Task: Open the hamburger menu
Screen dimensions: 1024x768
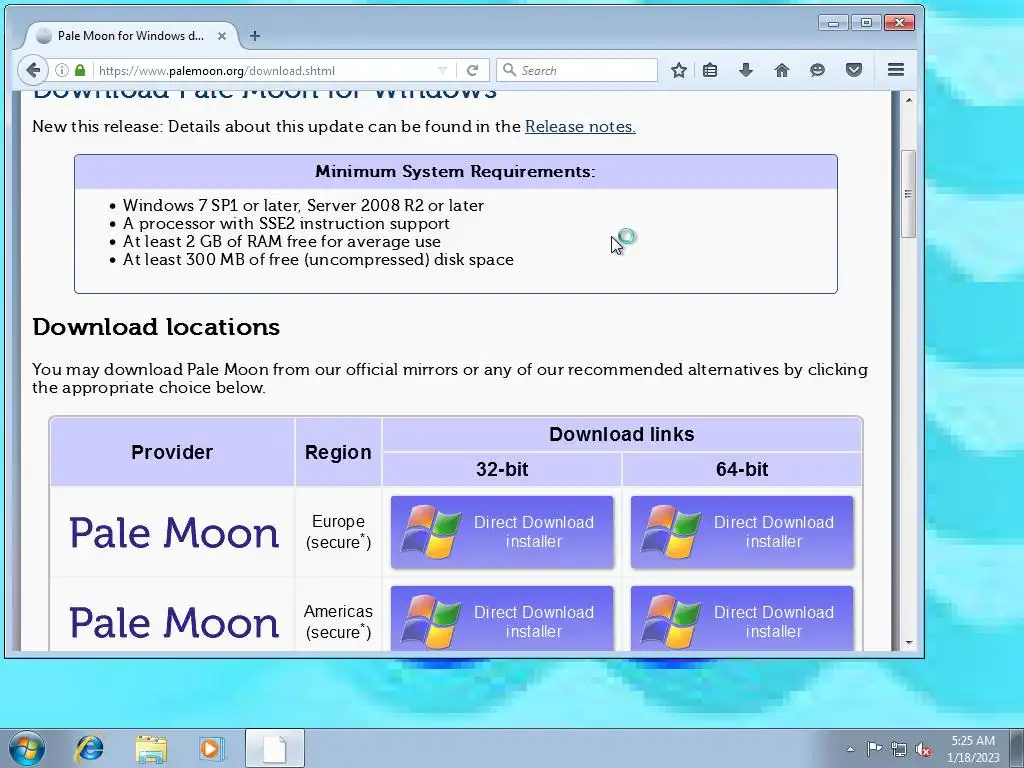Action: (x=896, y=70)
